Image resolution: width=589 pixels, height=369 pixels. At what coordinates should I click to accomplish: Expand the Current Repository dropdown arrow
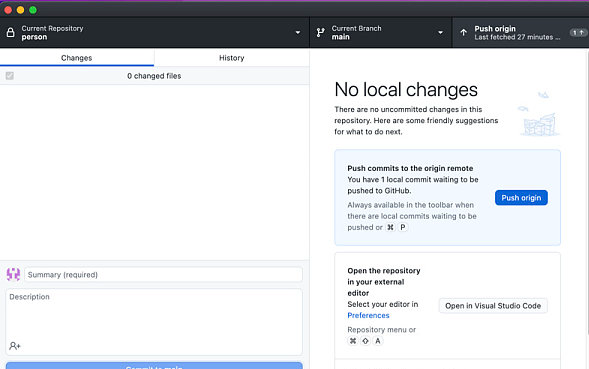(x=298, y=33)
